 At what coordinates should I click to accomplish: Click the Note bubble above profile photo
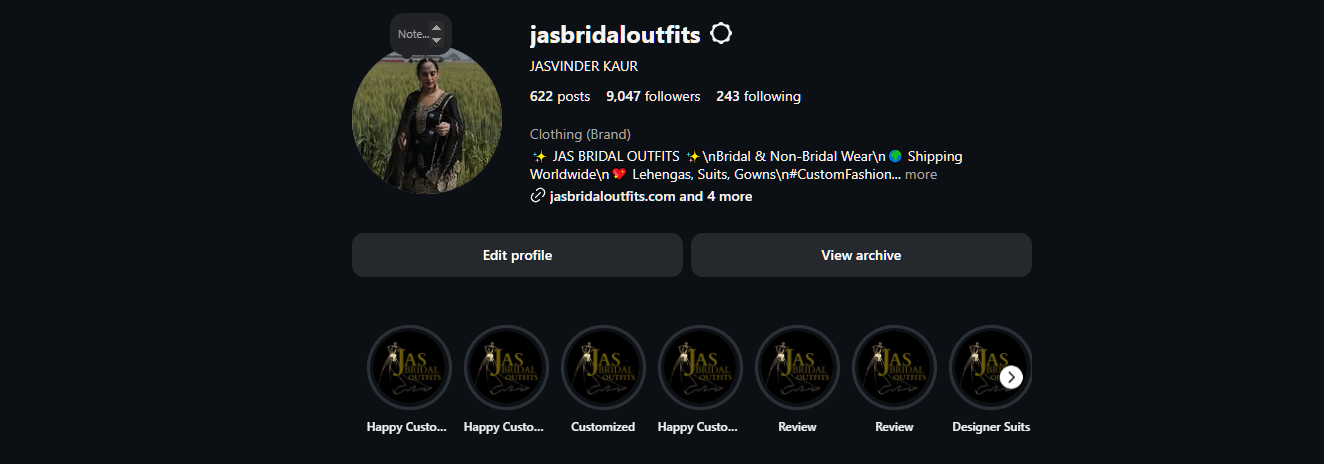tap(420, 34)
